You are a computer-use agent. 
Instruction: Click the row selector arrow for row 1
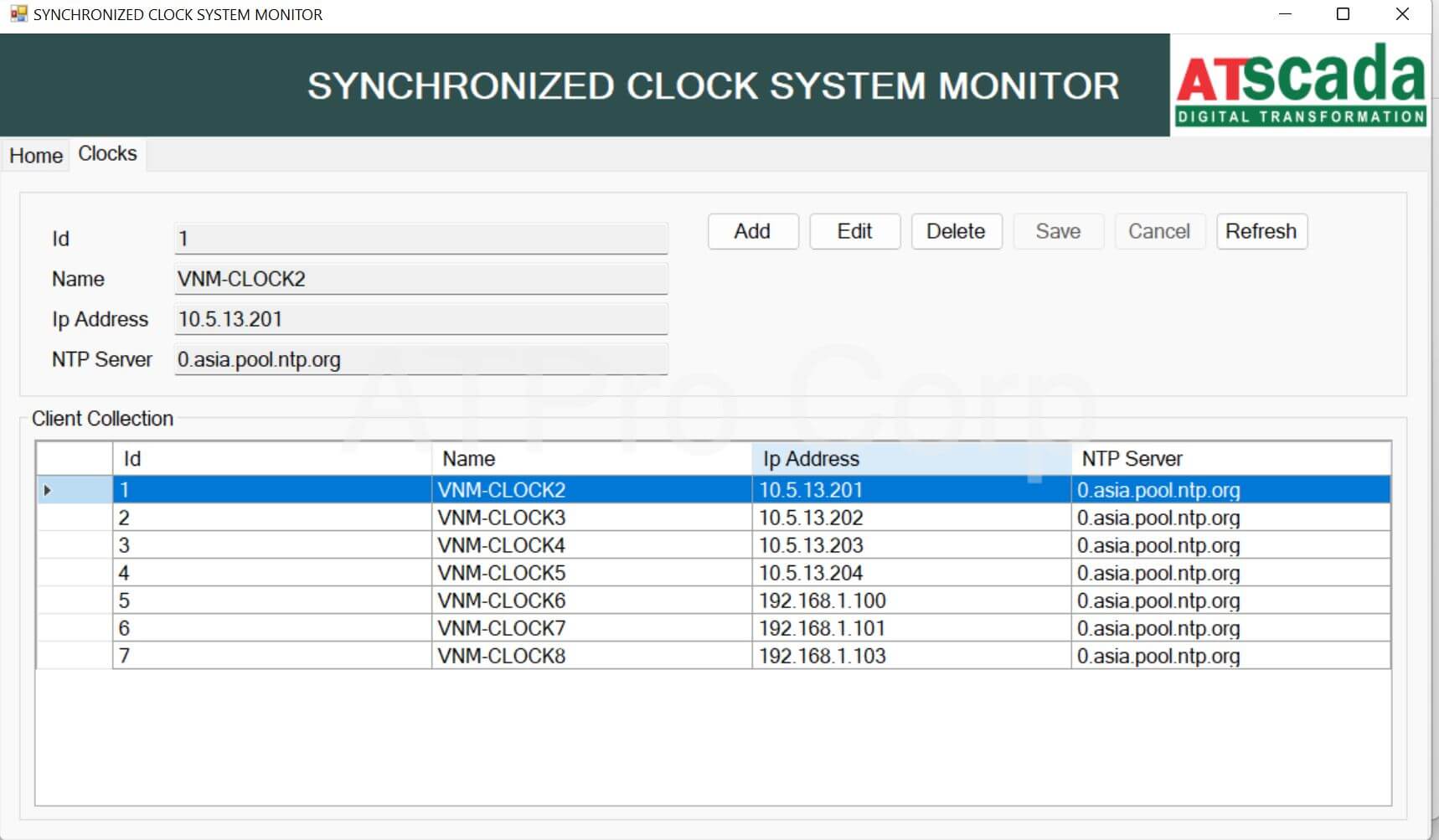[x=48, y=490]
